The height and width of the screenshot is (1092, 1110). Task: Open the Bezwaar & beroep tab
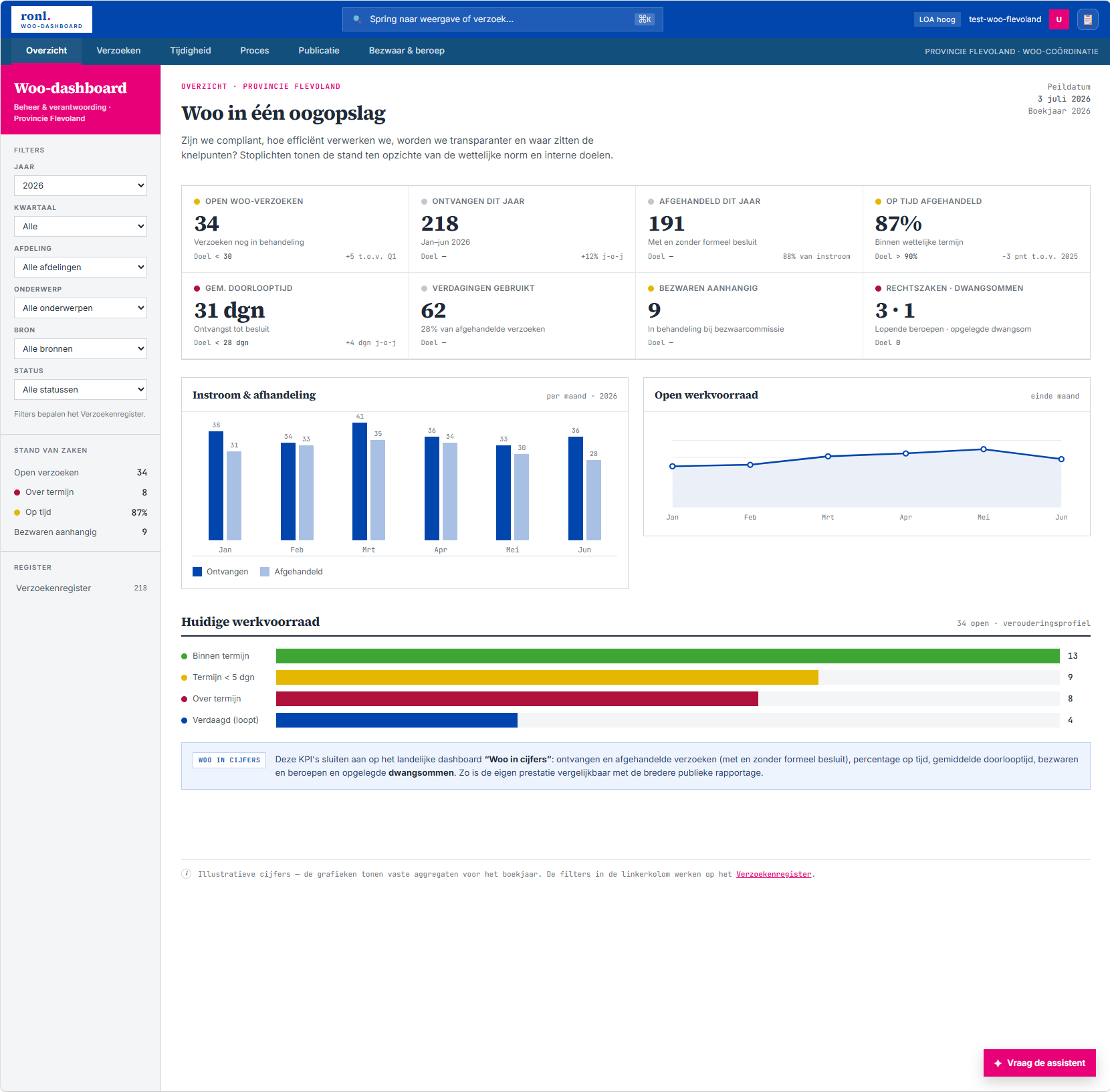407,51
